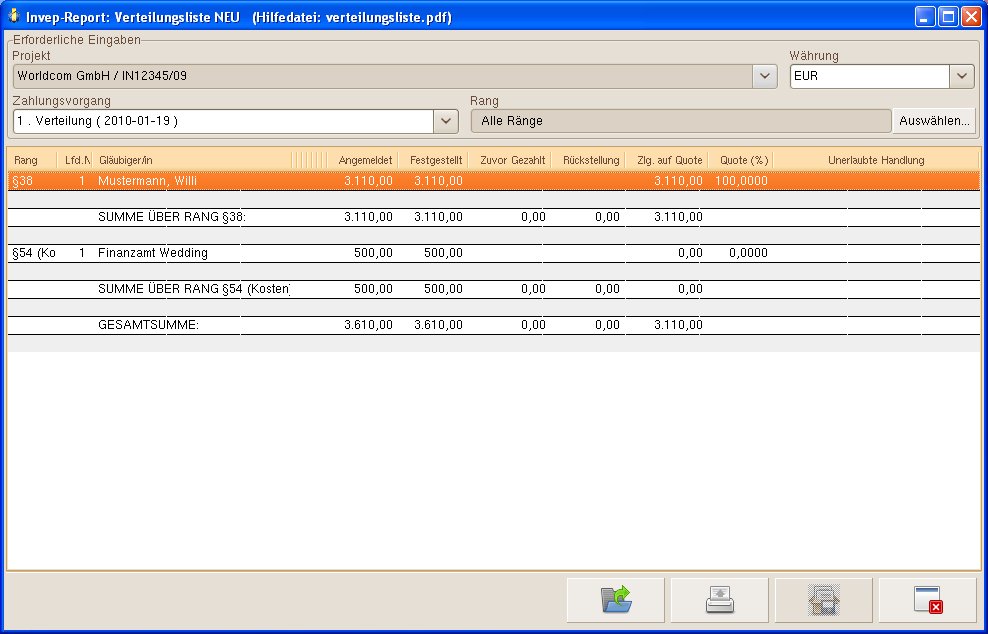This screenshot has width=988, height=634.
Task: Click the Lfd.N column header
Action: 76,160
